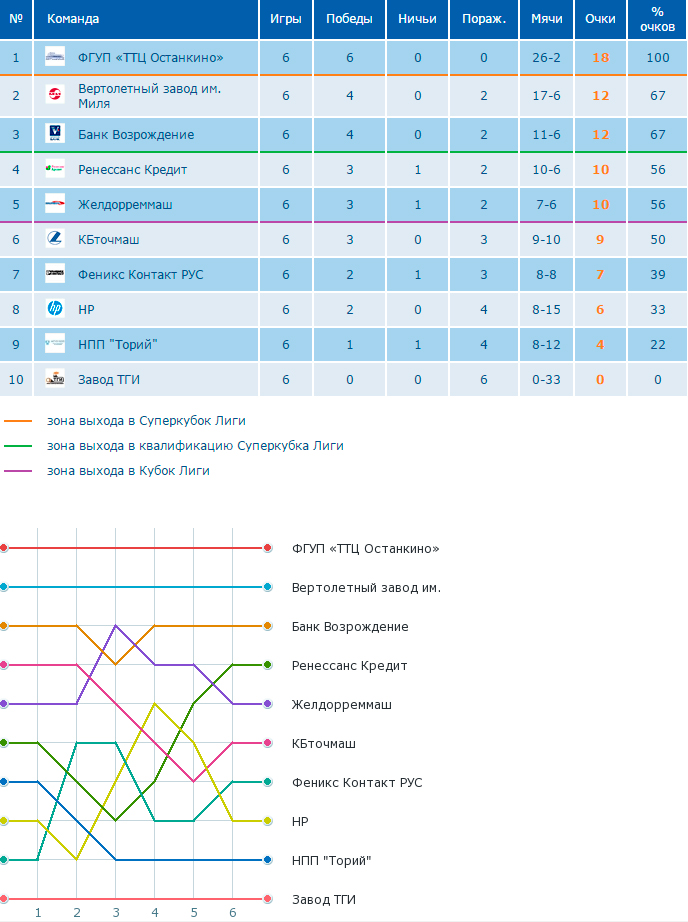Click legend зона выхода в квалификацию Суперкубка Лиги
The height and width of the screenshot is (922, 688).
[195, 446]
